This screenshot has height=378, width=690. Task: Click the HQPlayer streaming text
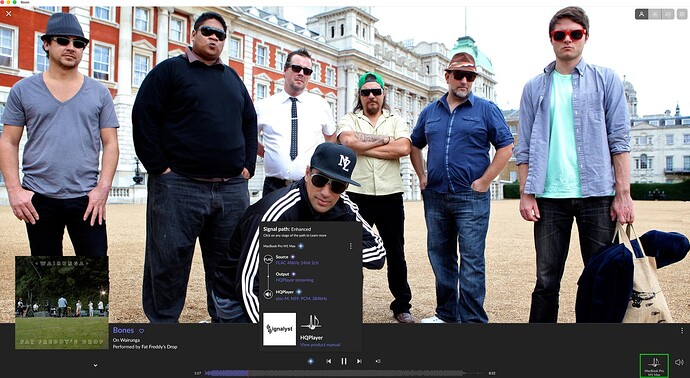294,280
